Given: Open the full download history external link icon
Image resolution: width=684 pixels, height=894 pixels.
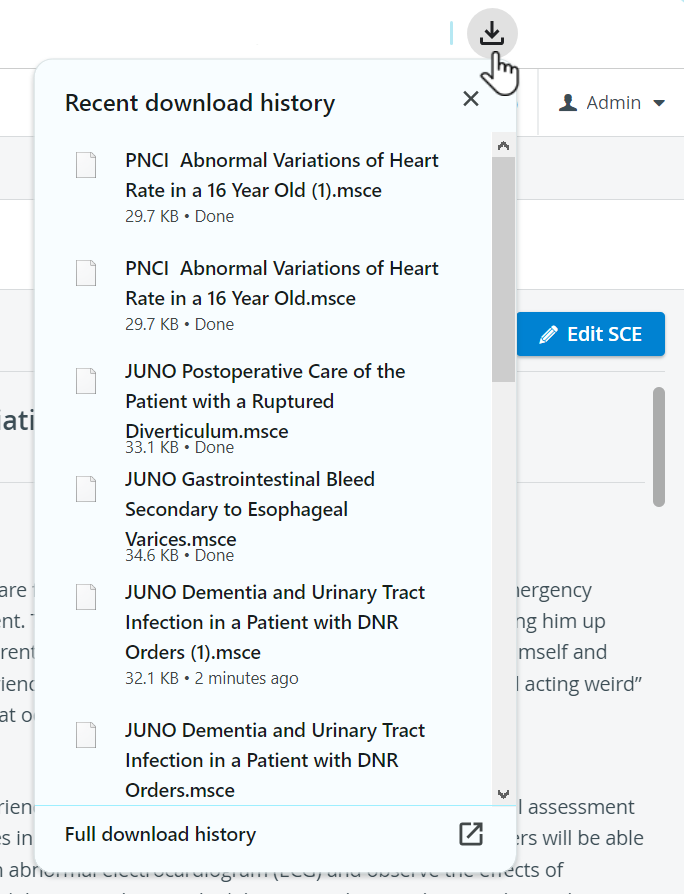Looking at the screenshot, I should pyautogui.click(x=471, y=834).
